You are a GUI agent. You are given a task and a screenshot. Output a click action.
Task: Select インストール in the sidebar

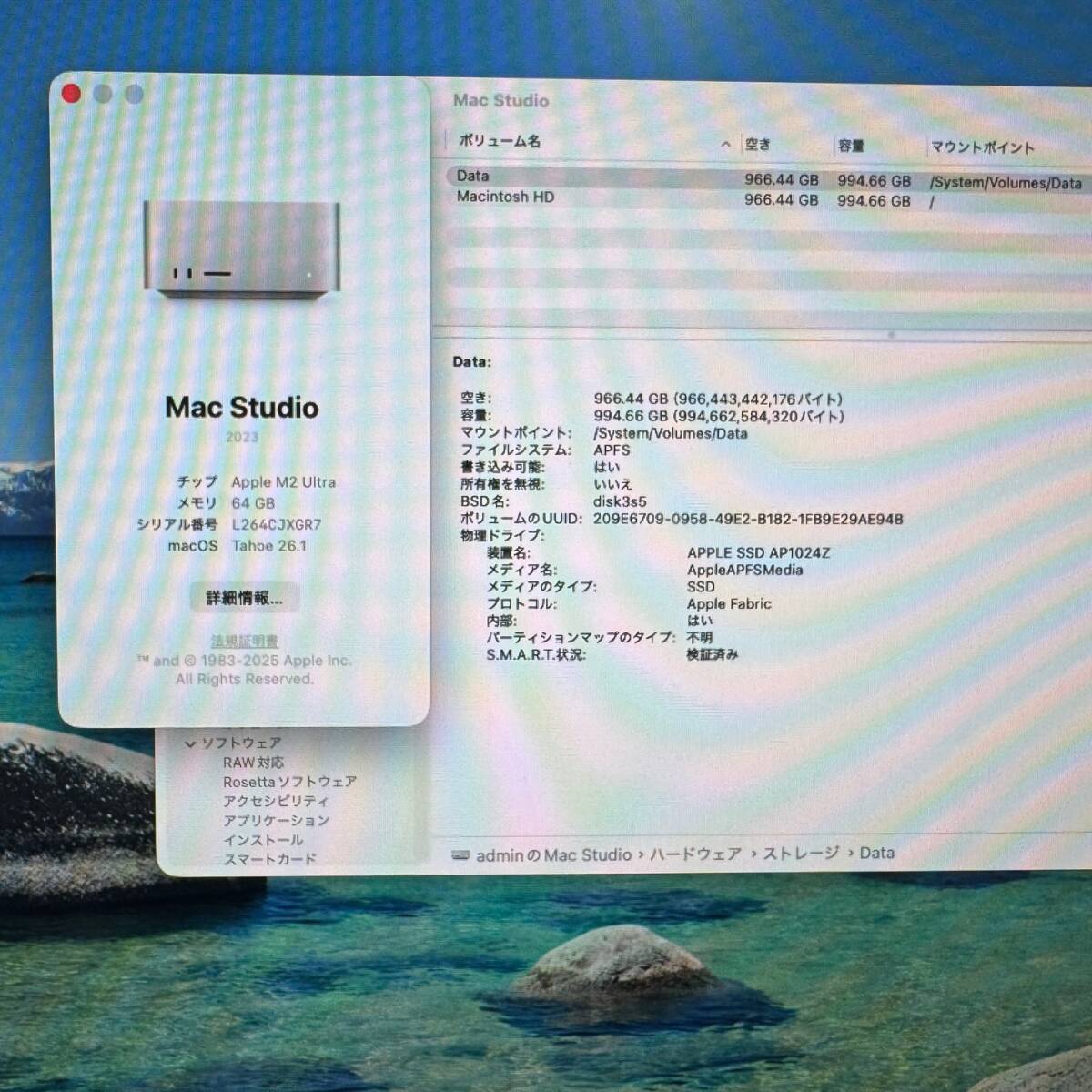[263, 839]
